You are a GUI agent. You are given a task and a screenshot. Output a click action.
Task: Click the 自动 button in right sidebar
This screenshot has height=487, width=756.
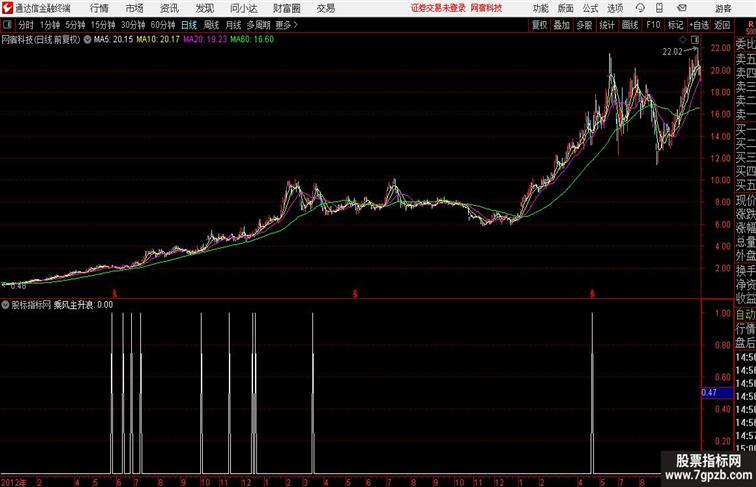[x=745, y=314]
